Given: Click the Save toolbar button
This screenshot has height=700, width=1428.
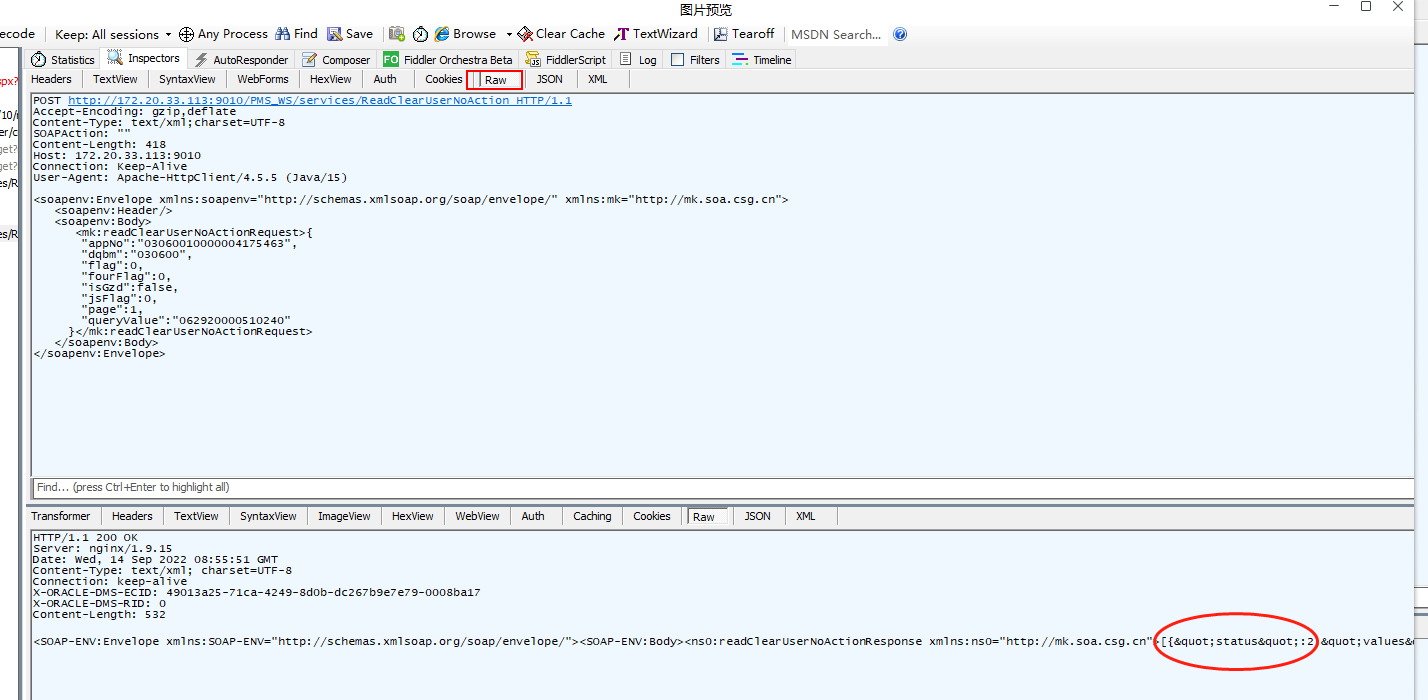Looking at the screenshot, I should 350,34.
